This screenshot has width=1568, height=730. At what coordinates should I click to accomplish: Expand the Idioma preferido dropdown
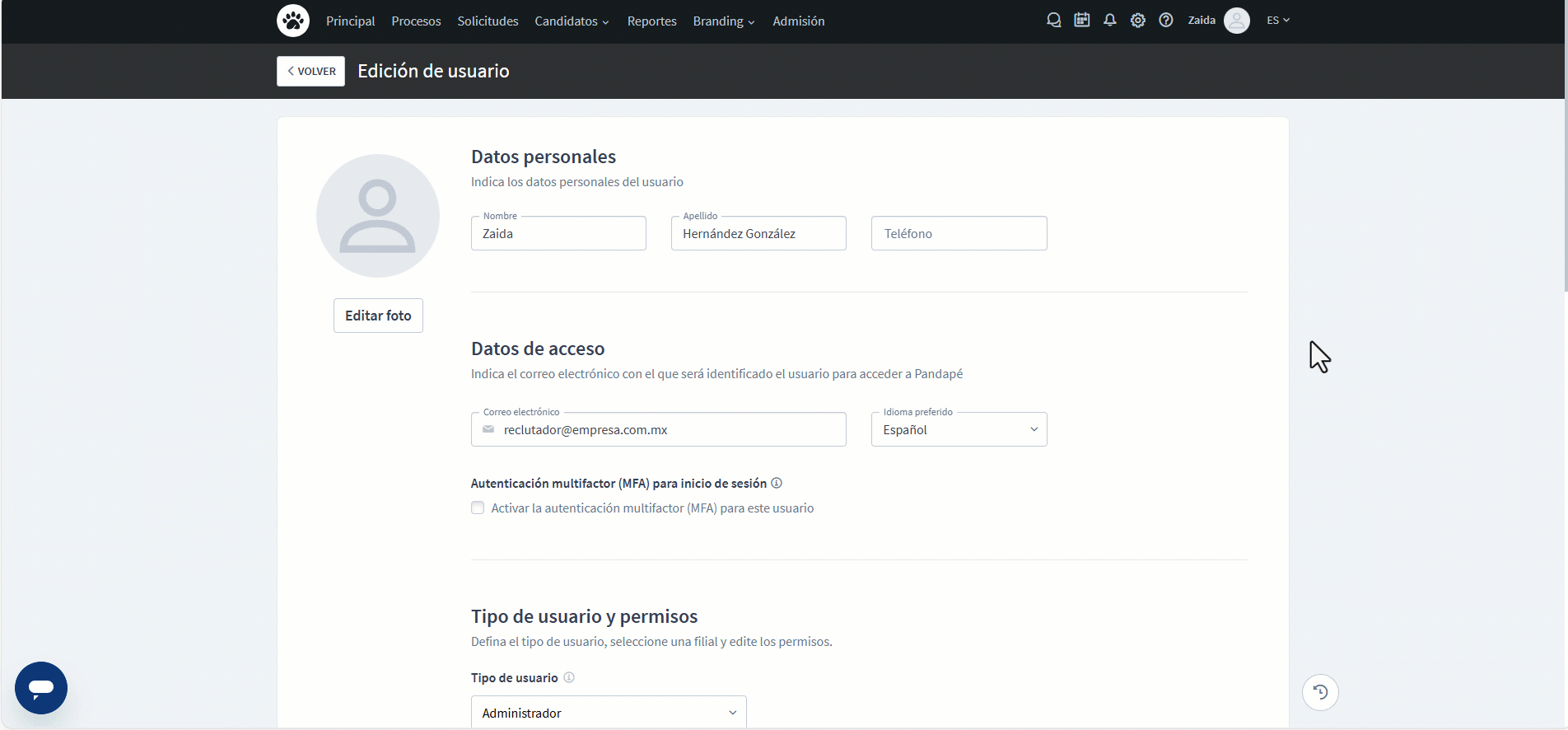(x=959, y=429)
